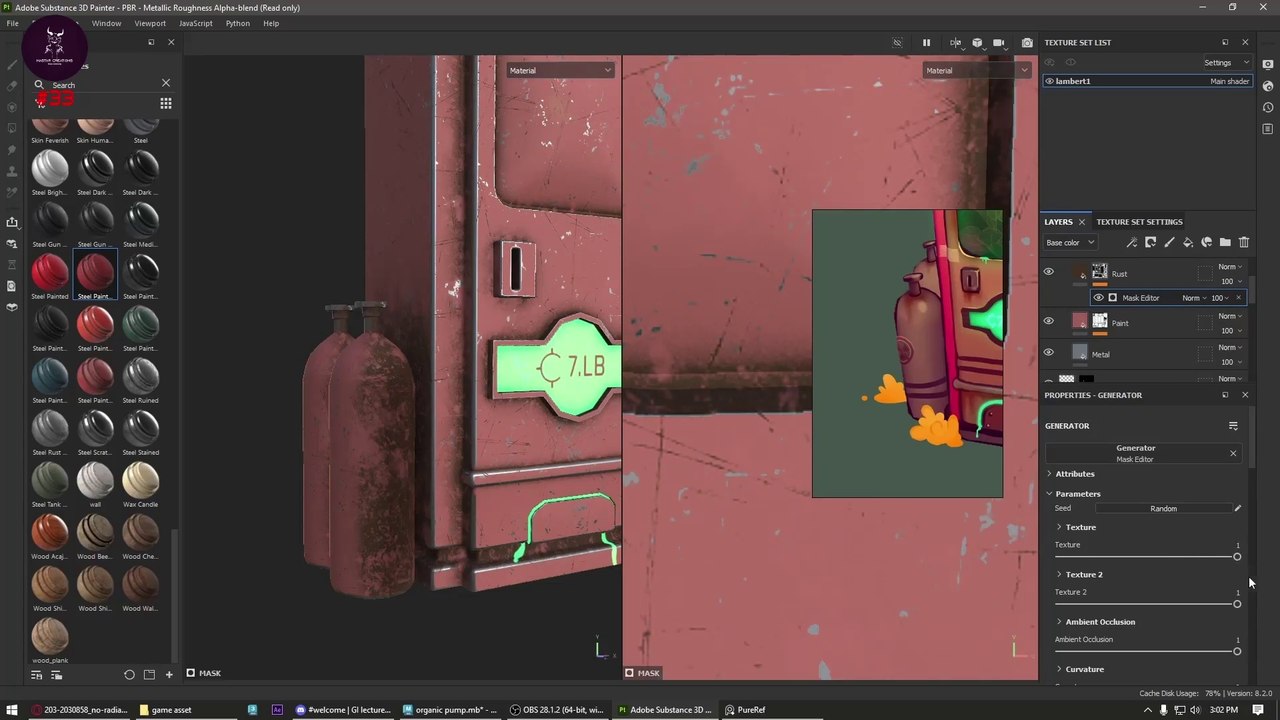
Task: Toggle visibility of lambert1 texture set
Action: [1049, 81]
